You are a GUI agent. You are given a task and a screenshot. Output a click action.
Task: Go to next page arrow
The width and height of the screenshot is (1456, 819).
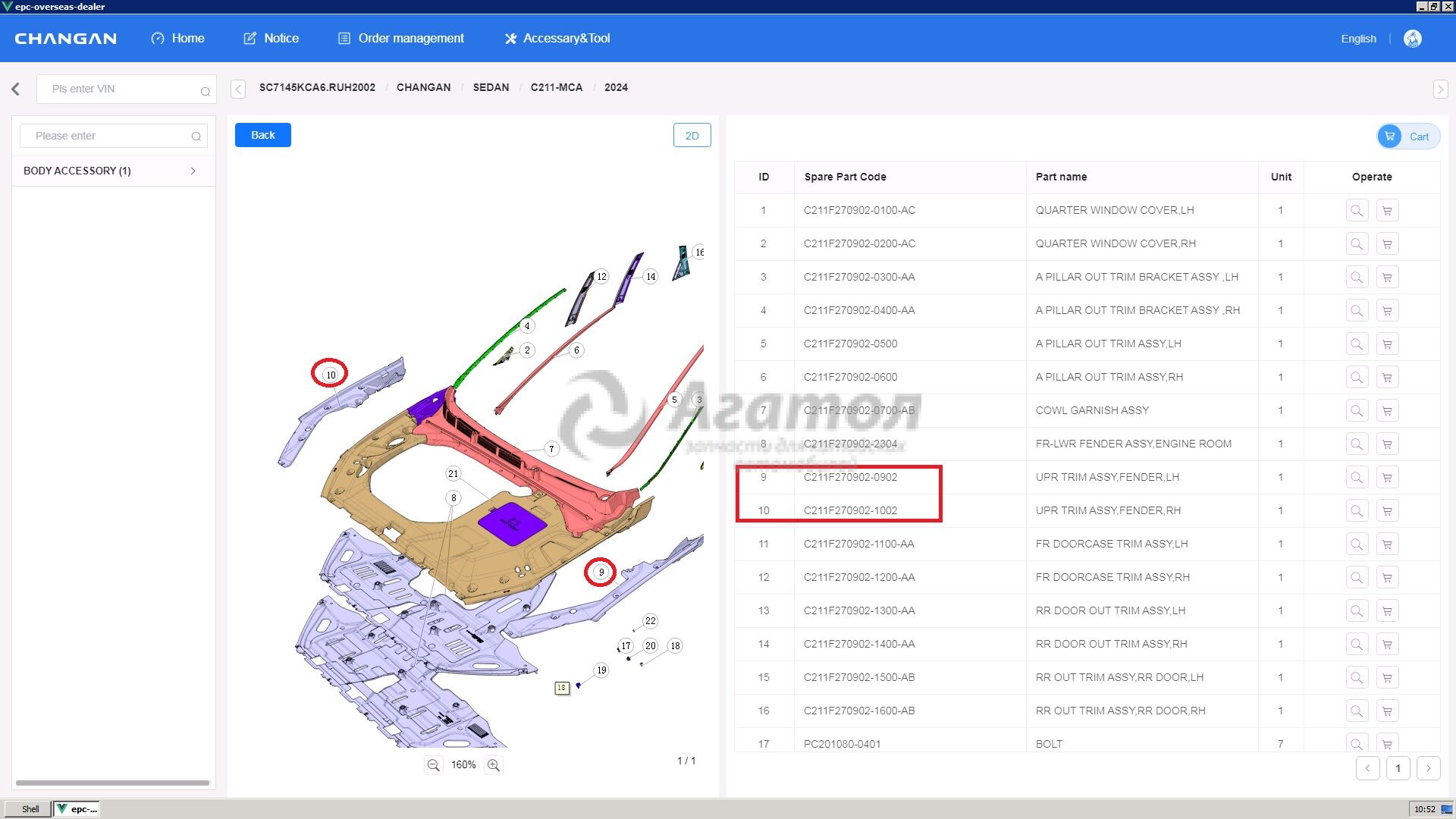[x=1428, y=767]
